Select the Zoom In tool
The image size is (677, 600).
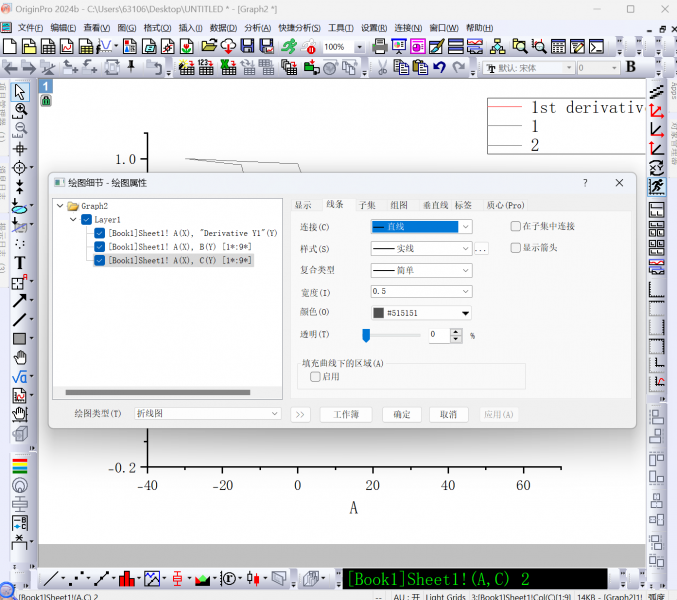click(20, 111)
